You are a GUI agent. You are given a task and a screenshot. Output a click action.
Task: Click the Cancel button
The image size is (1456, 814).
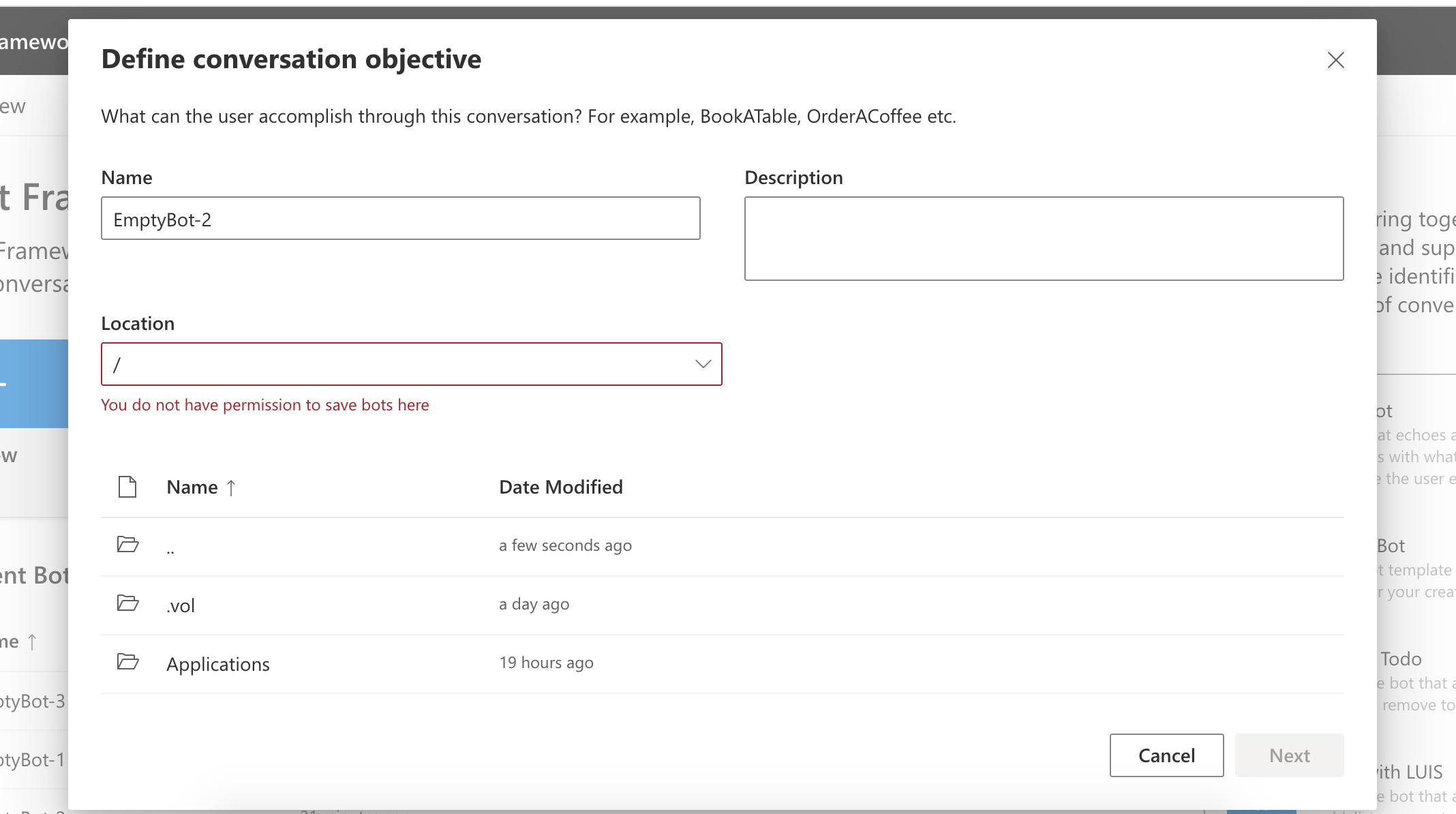click(x=1166, y=755)
